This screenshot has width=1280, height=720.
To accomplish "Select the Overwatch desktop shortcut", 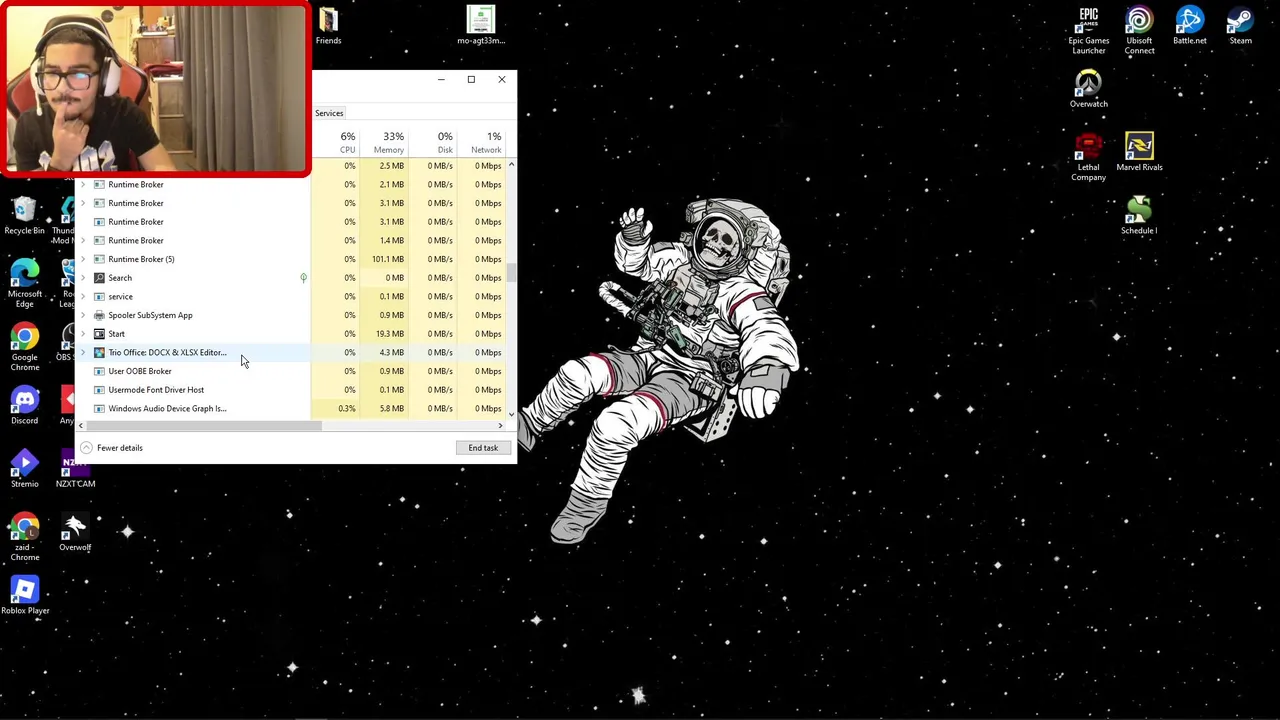I will click(1088, 89).
